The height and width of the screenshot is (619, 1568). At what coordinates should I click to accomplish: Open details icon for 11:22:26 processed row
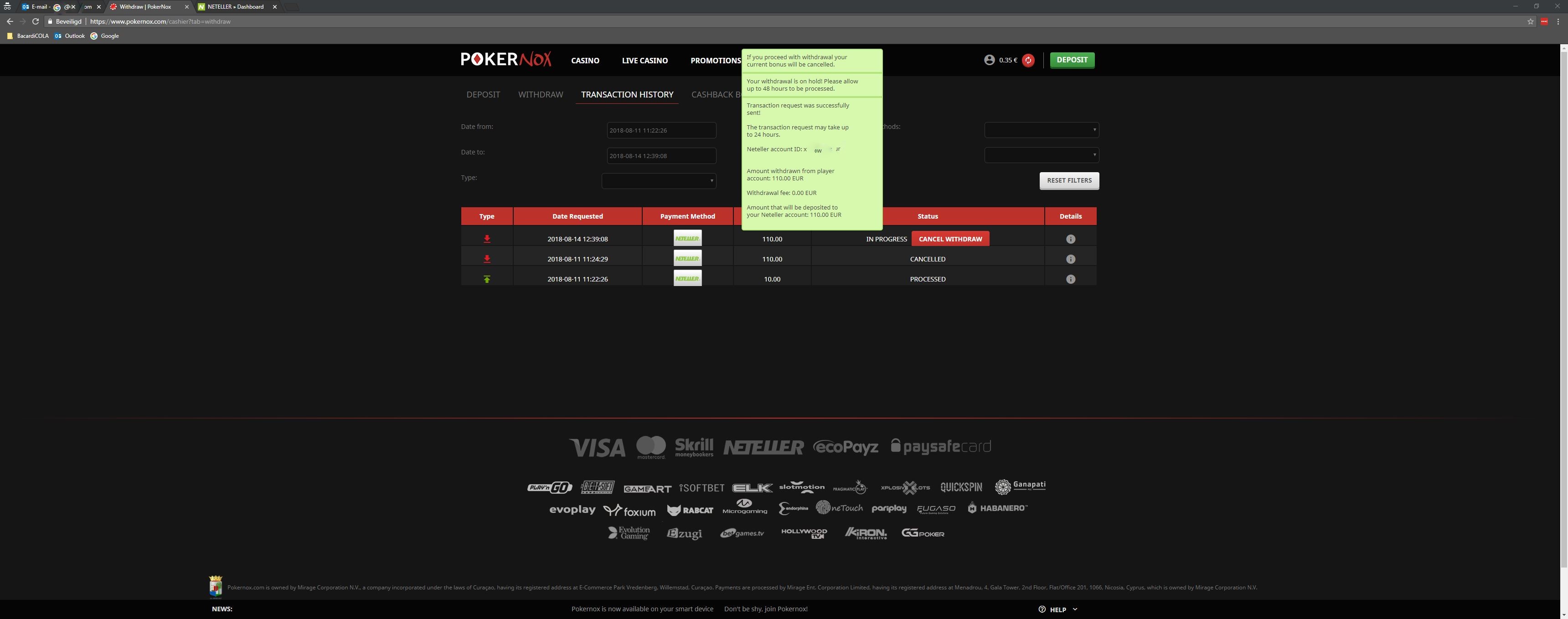click(1071, 279)
